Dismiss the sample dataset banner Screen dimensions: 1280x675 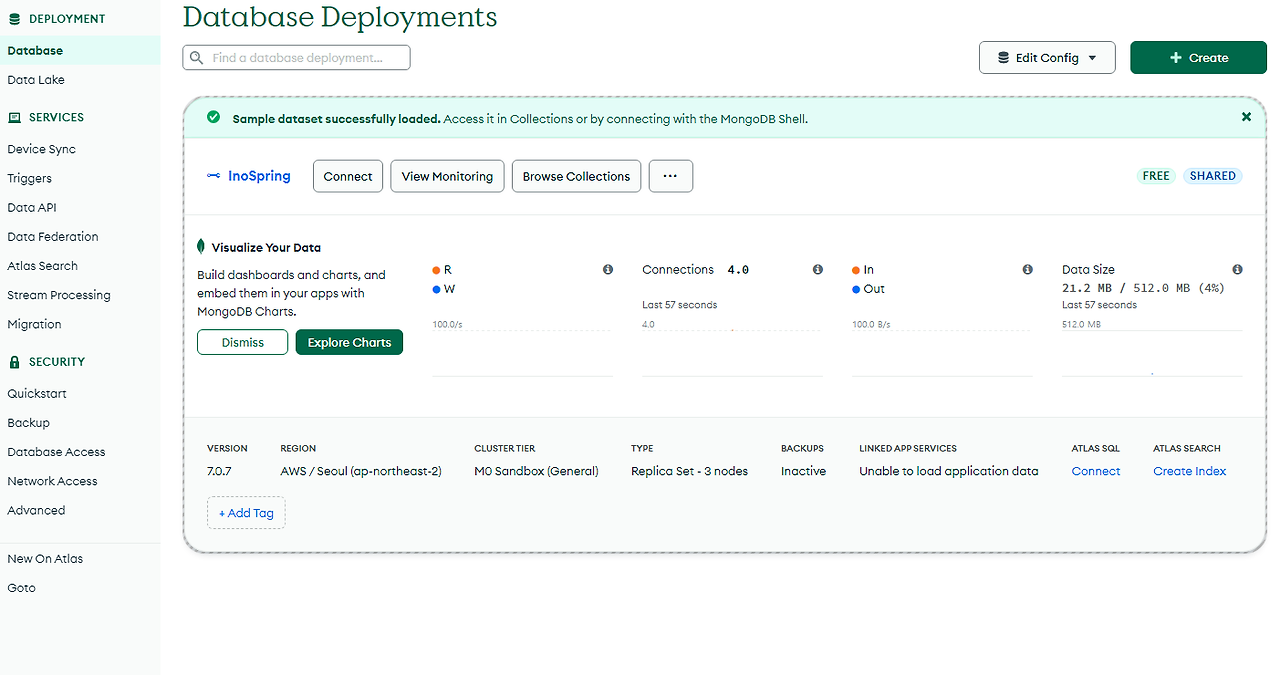1246,117
